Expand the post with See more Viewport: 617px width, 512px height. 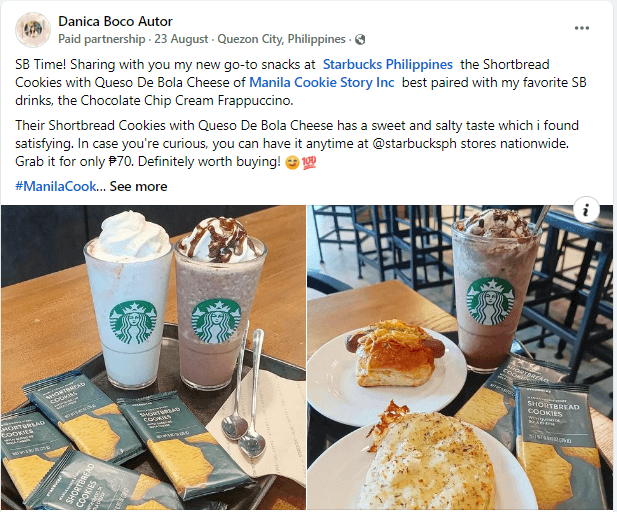pos(138,186)
